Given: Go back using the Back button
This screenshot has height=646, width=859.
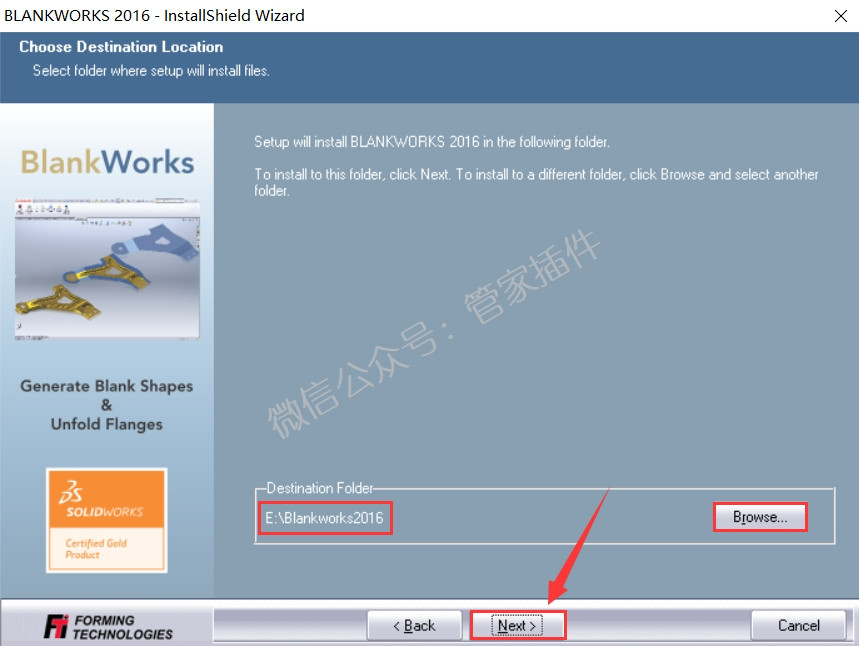Looking at the screenshot, I should [x=414, y=625].
